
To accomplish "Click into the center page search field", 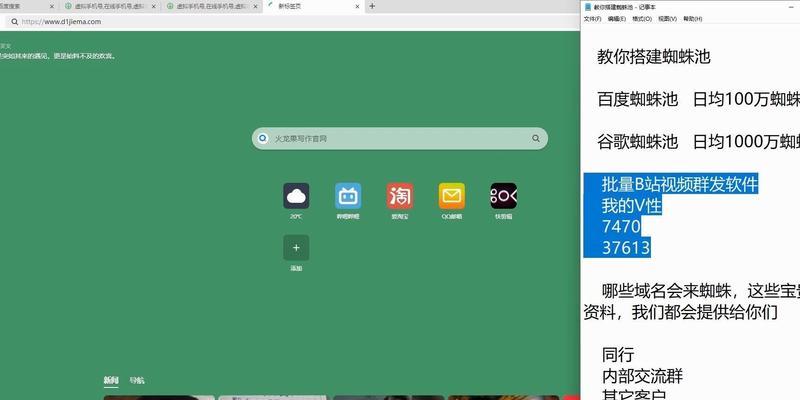I will click(x=400, y=138).
